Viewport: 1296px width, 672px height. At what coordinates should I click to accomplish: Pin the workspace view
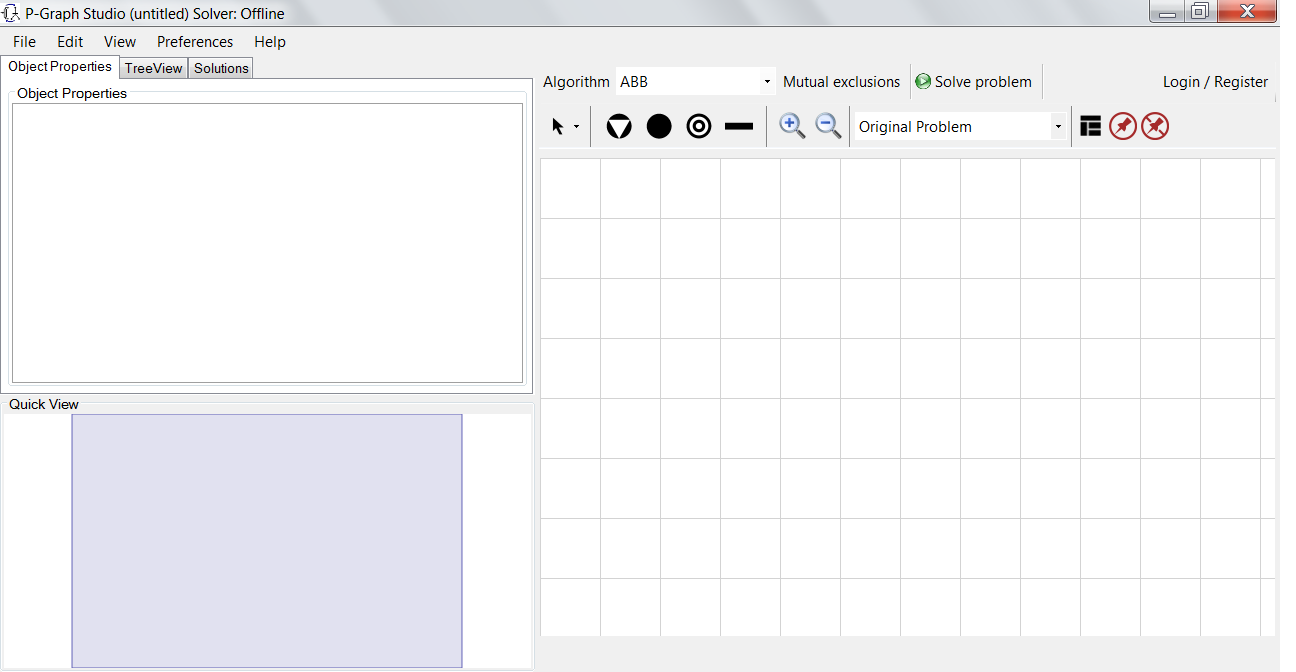1122,126
